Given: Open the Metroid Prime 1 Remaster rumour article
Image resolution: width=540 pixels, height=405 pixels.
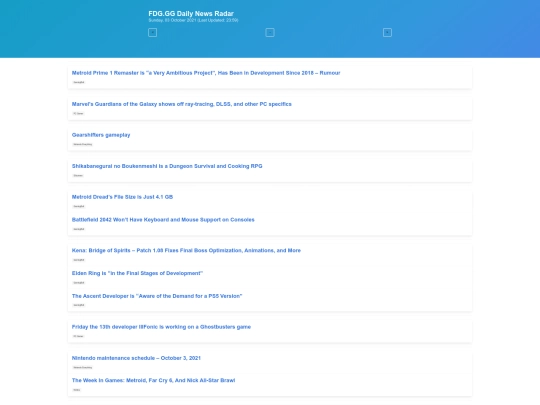Looking at the screenshot, I should click(206, 73).
